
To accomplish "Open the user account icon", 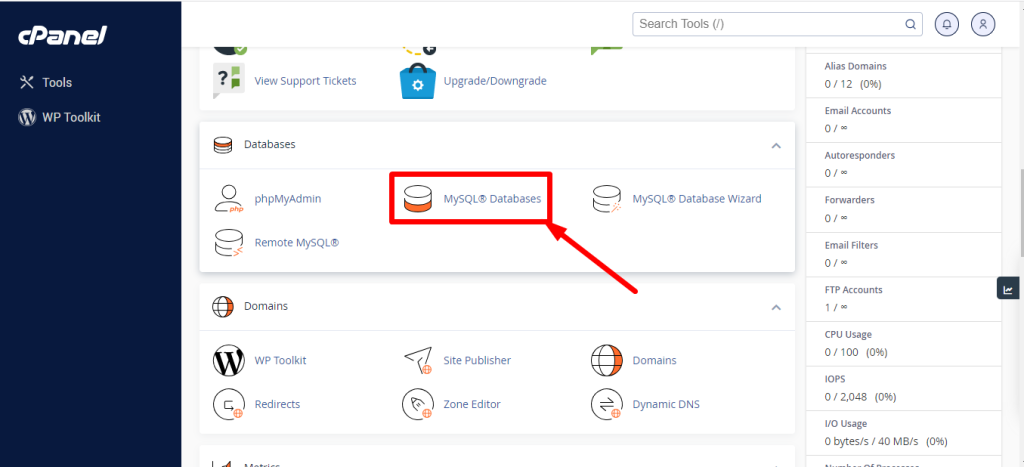I will 983,24.
